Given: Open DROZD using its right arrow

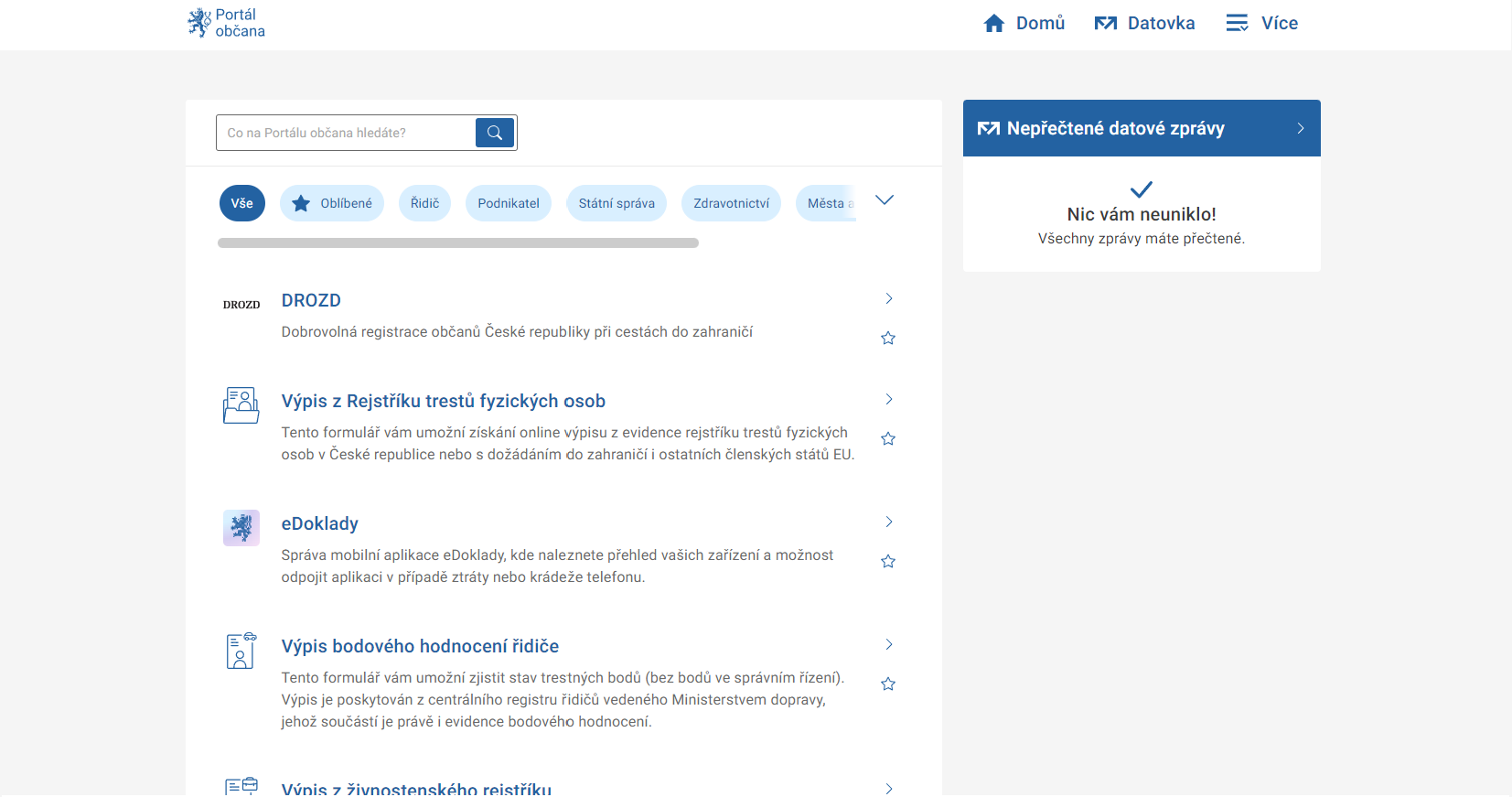Looking at the screenshot, I should tap(889, 298).
